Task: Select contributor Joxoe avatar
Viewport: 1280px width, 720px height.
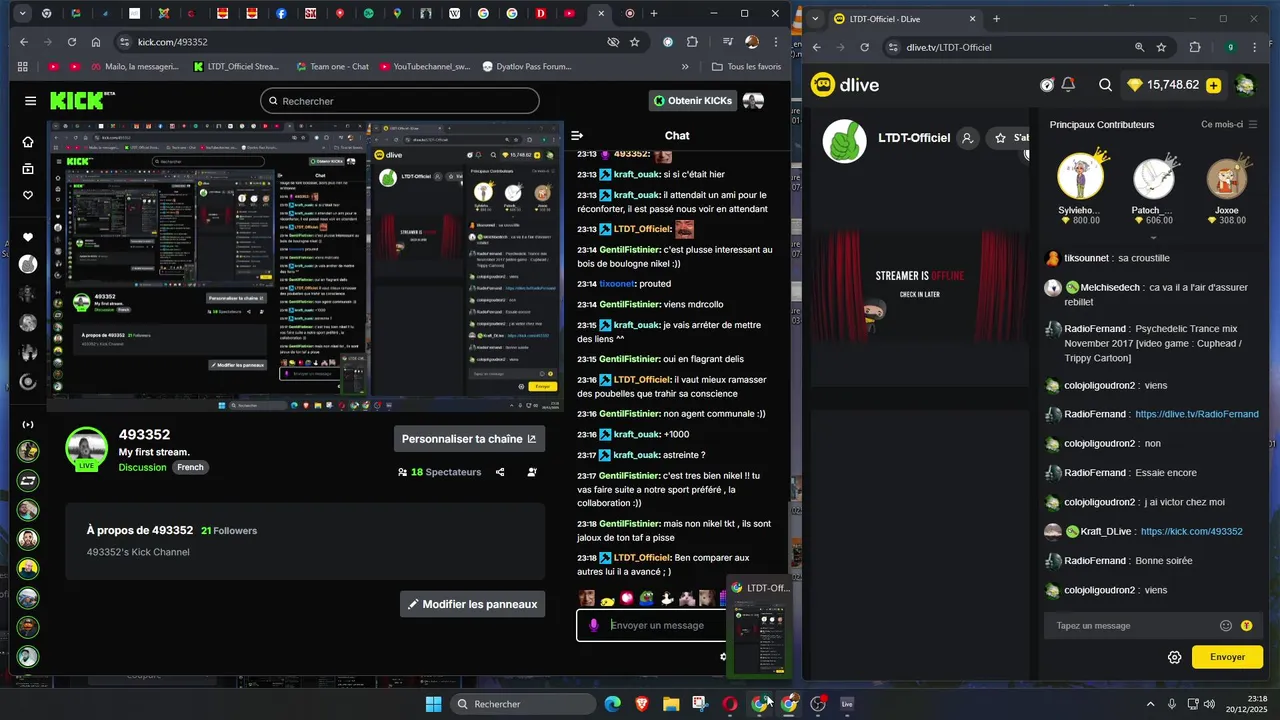Action: (x=1226, y=178)
